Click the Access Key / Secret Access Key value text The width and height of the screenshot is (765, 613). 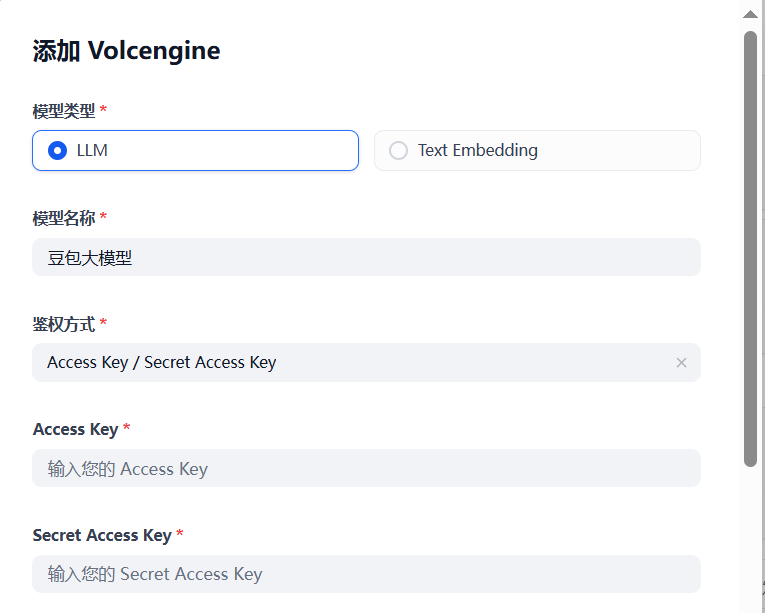tap(161, 363)
